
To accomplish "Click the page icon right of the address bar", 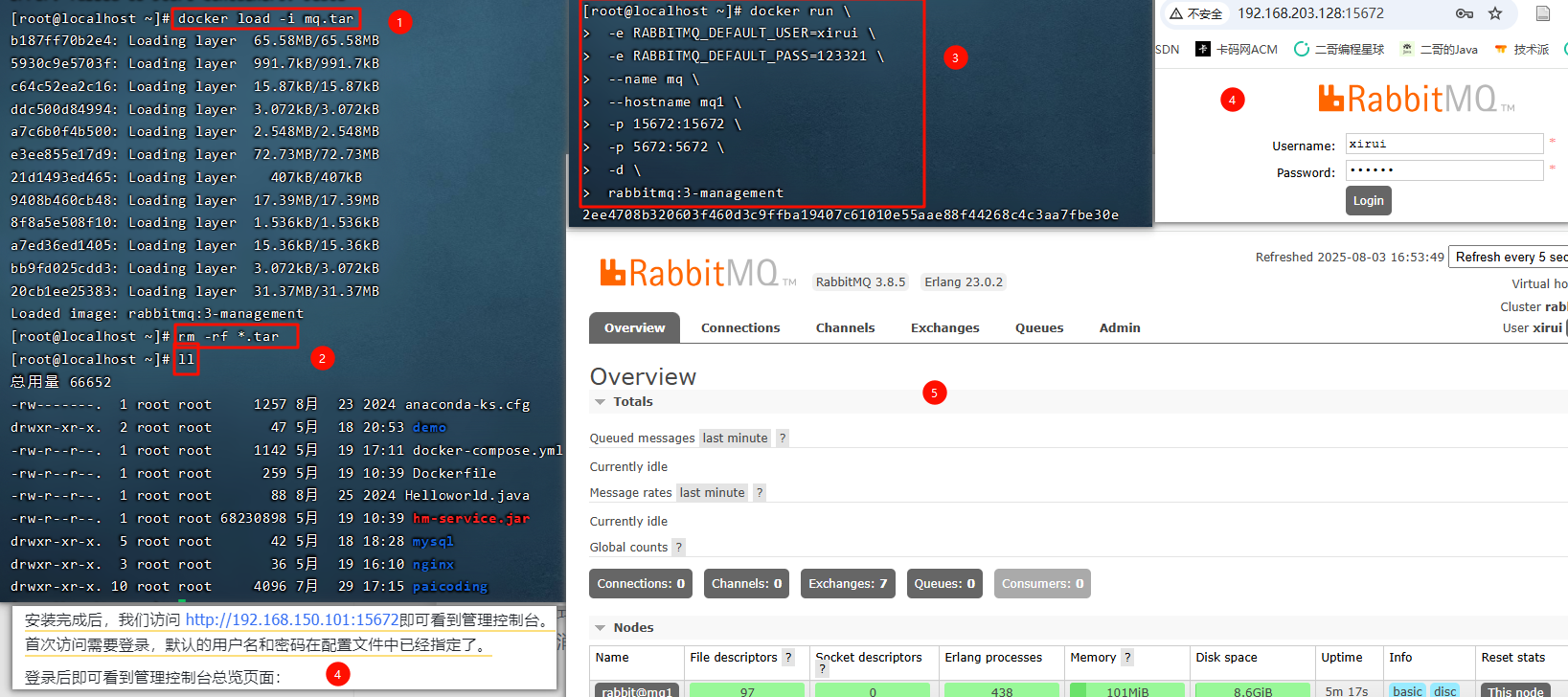I will [x=1543, y=13].
